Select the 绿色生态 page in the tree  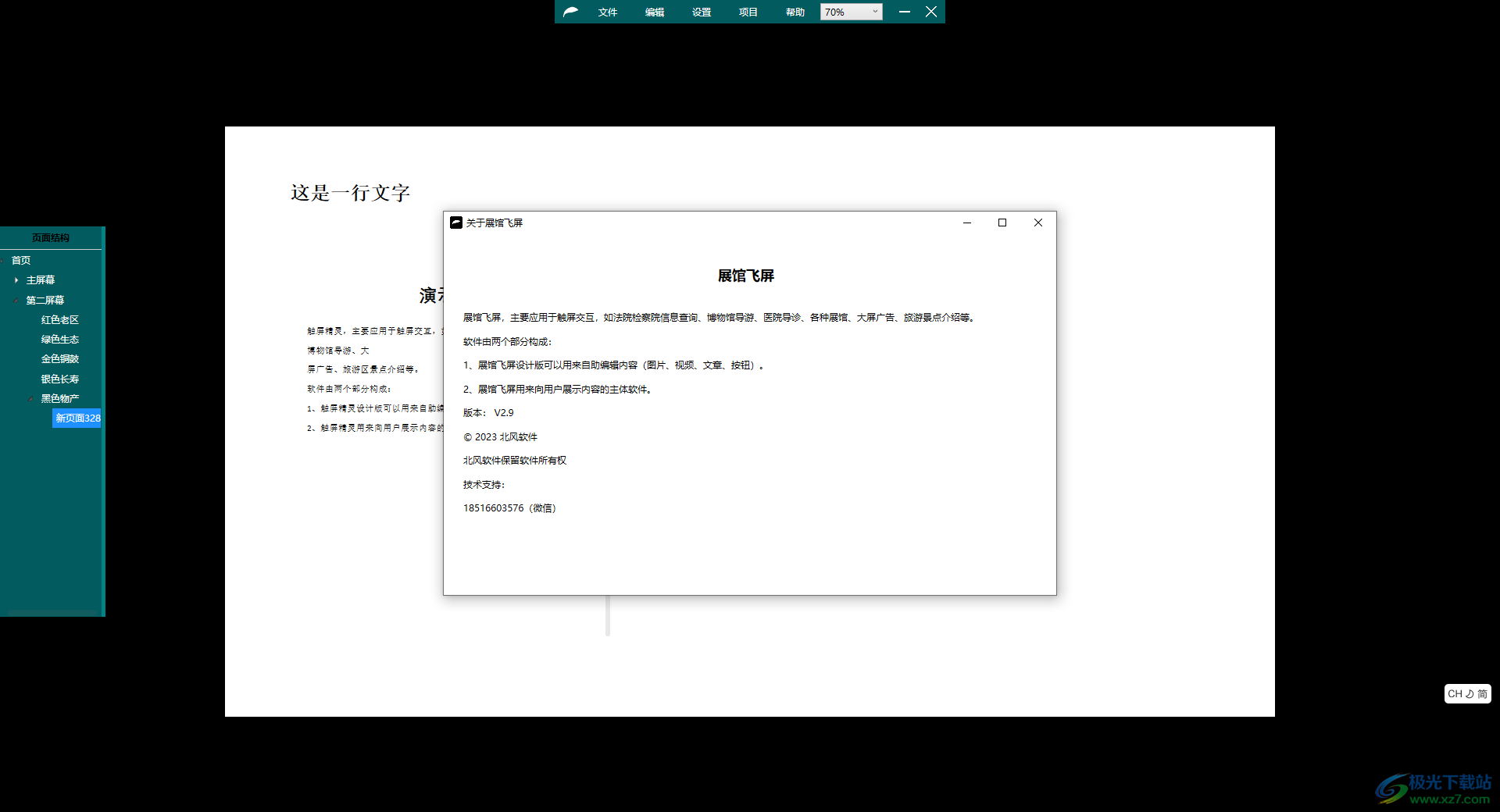click(x=60, y=339)
